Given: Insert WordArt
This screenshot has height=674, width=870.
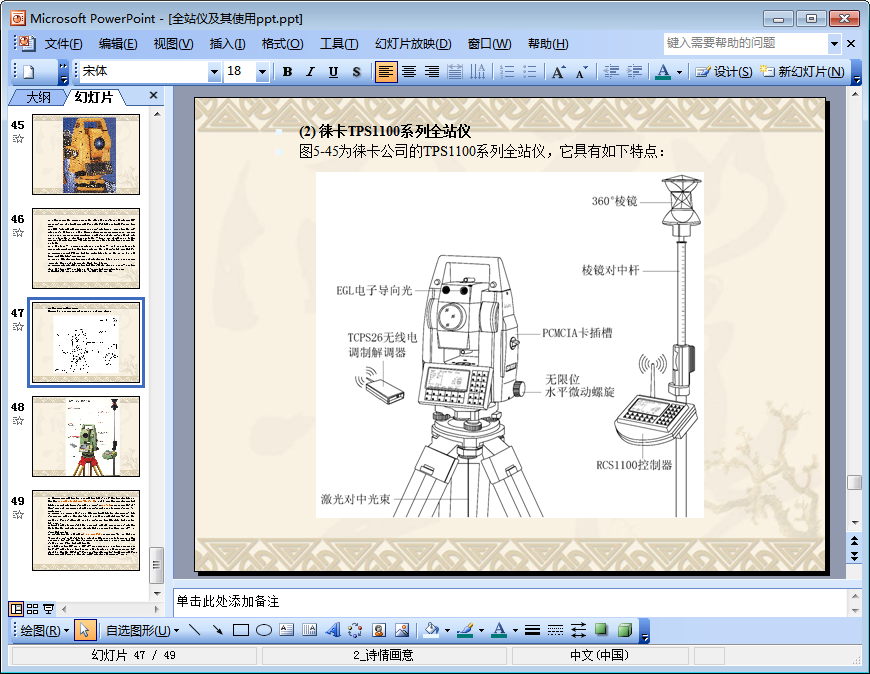Looking at the screenshot, I should (x=332, y=630).
